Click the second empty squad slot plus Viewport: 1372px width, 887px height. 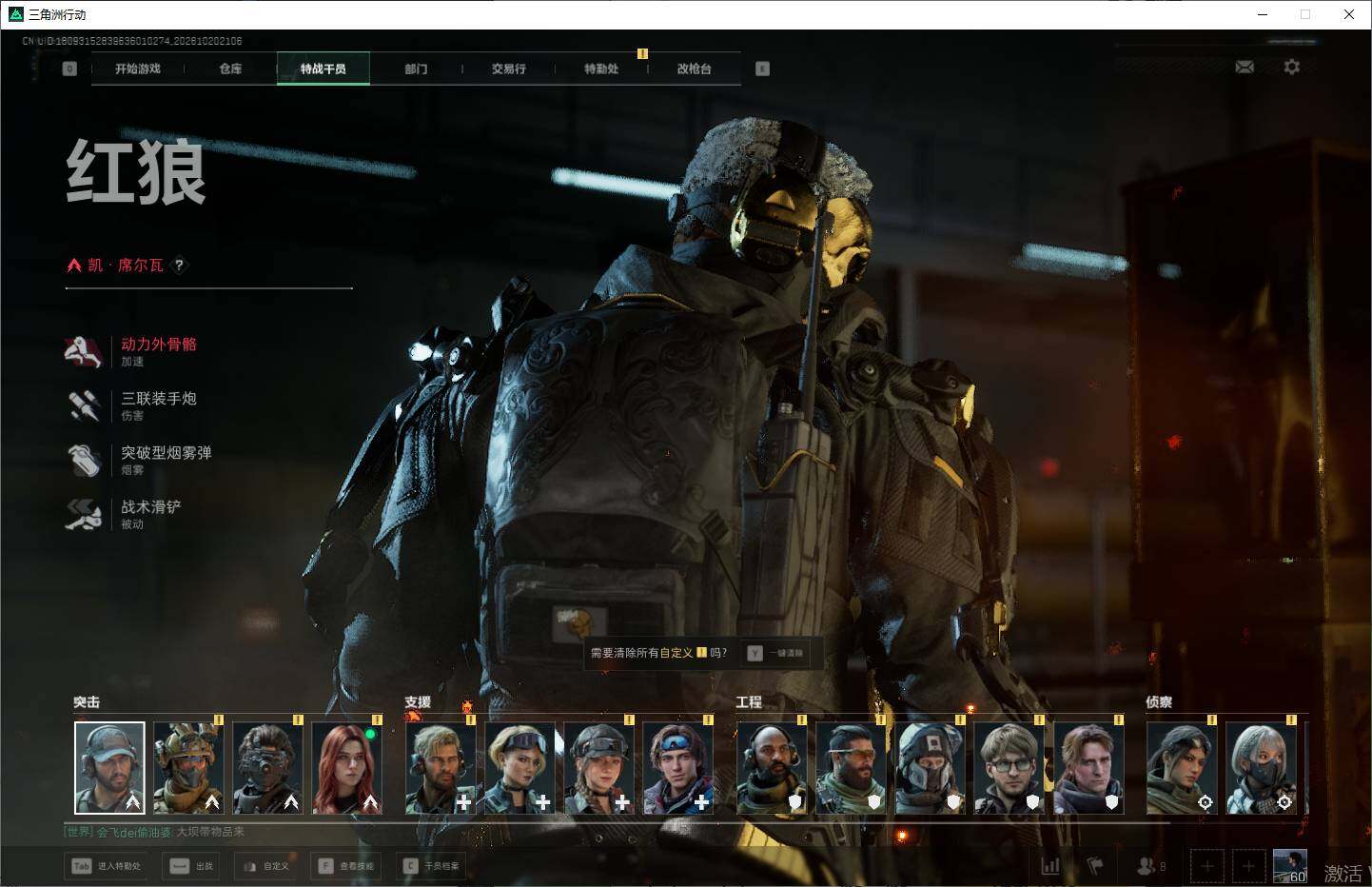coord(1248,866)
